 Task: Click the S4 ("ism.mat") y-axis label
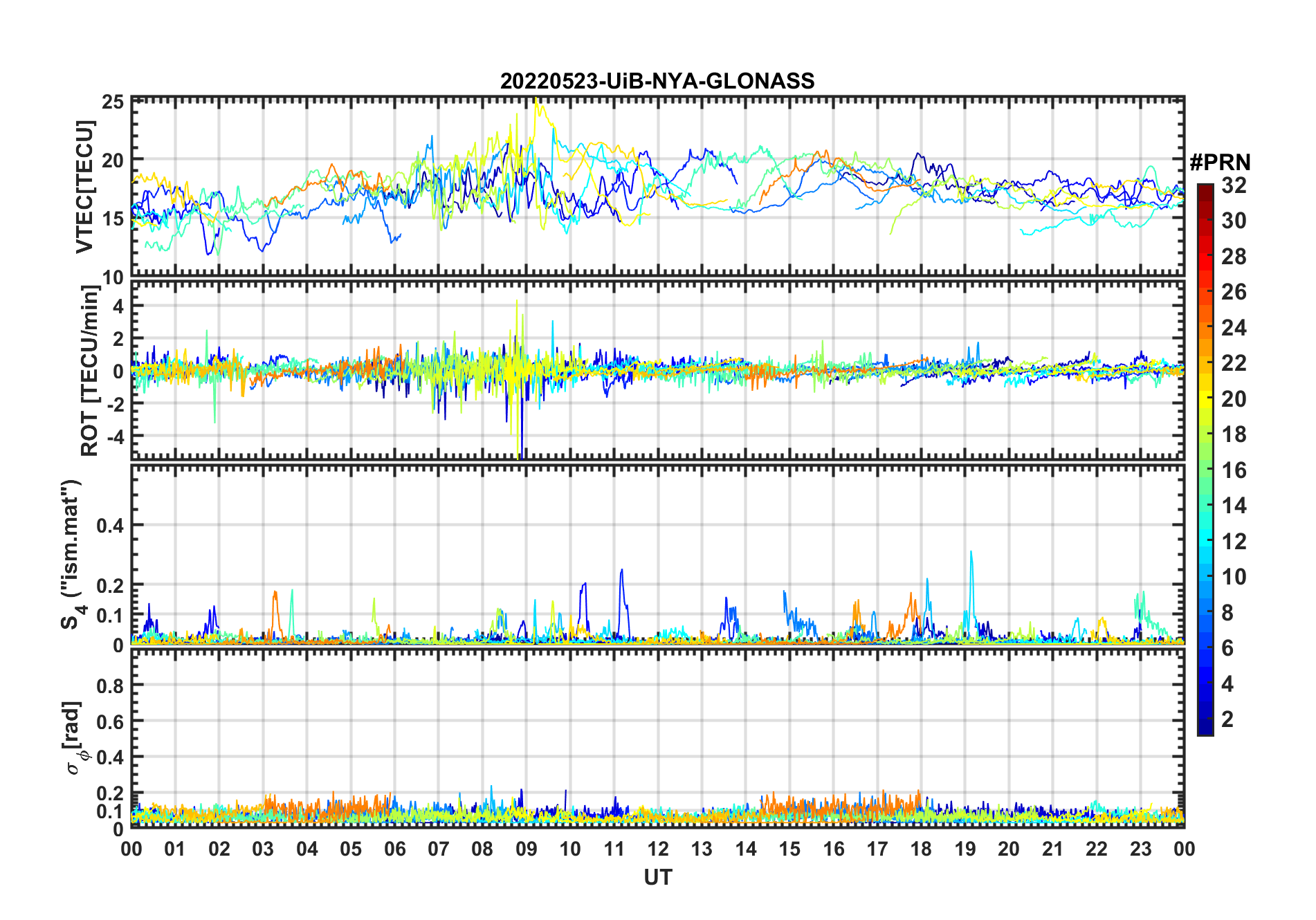point(73,554)
